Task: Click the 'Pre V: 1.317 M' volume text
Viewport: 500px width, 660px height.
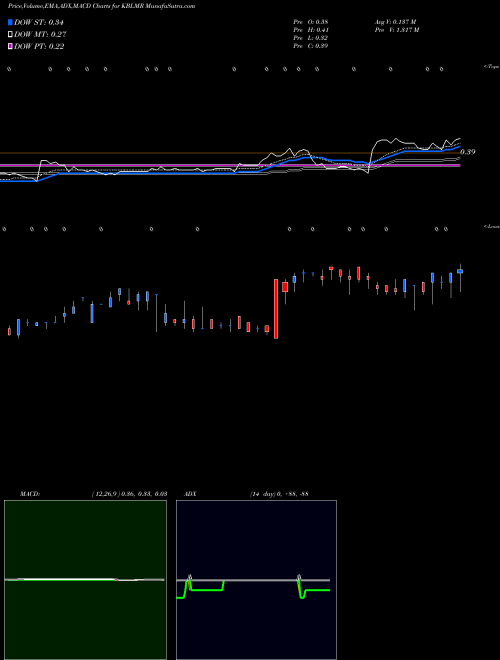Action: point(396,30)
